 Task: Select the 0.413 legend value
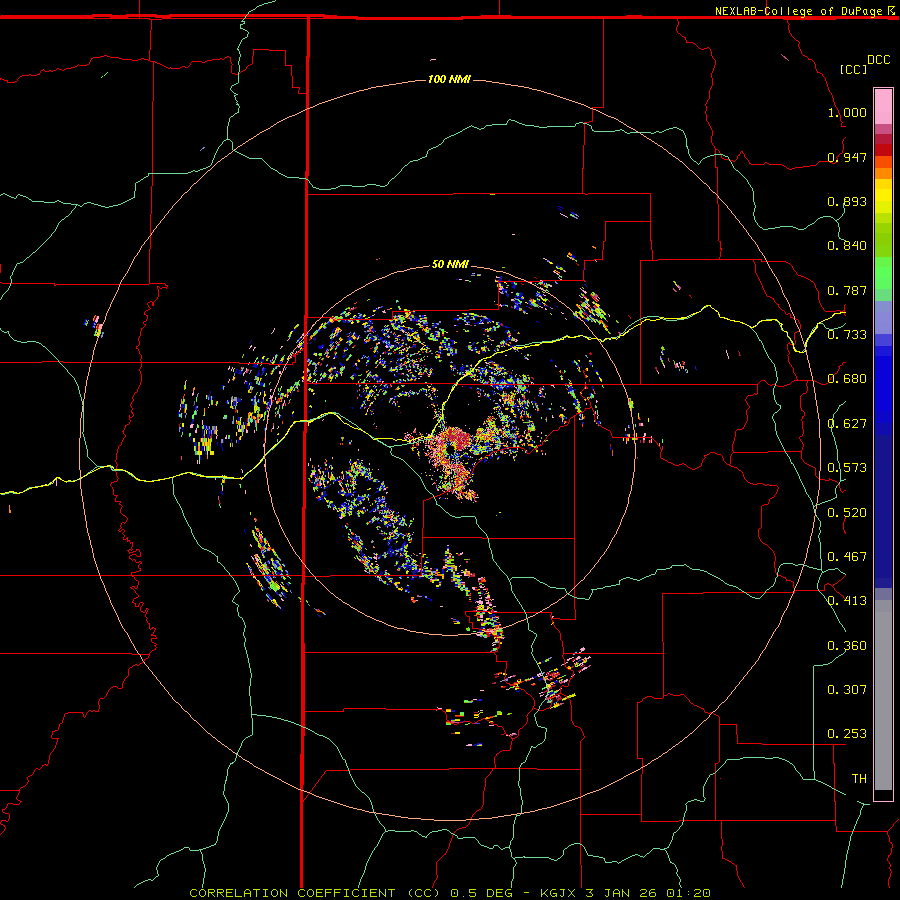tap(847, 601)
